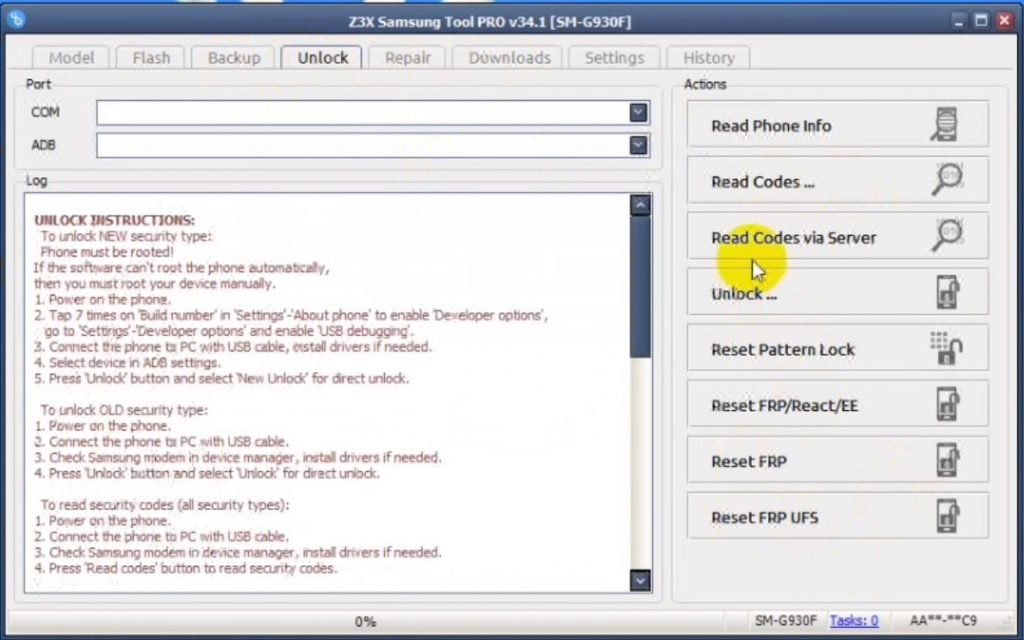Image resolution: width=1024 pixels, height=640 pixels.
Task: Click the phone icon on Reset FRP button
Action: tap(946, 461)
